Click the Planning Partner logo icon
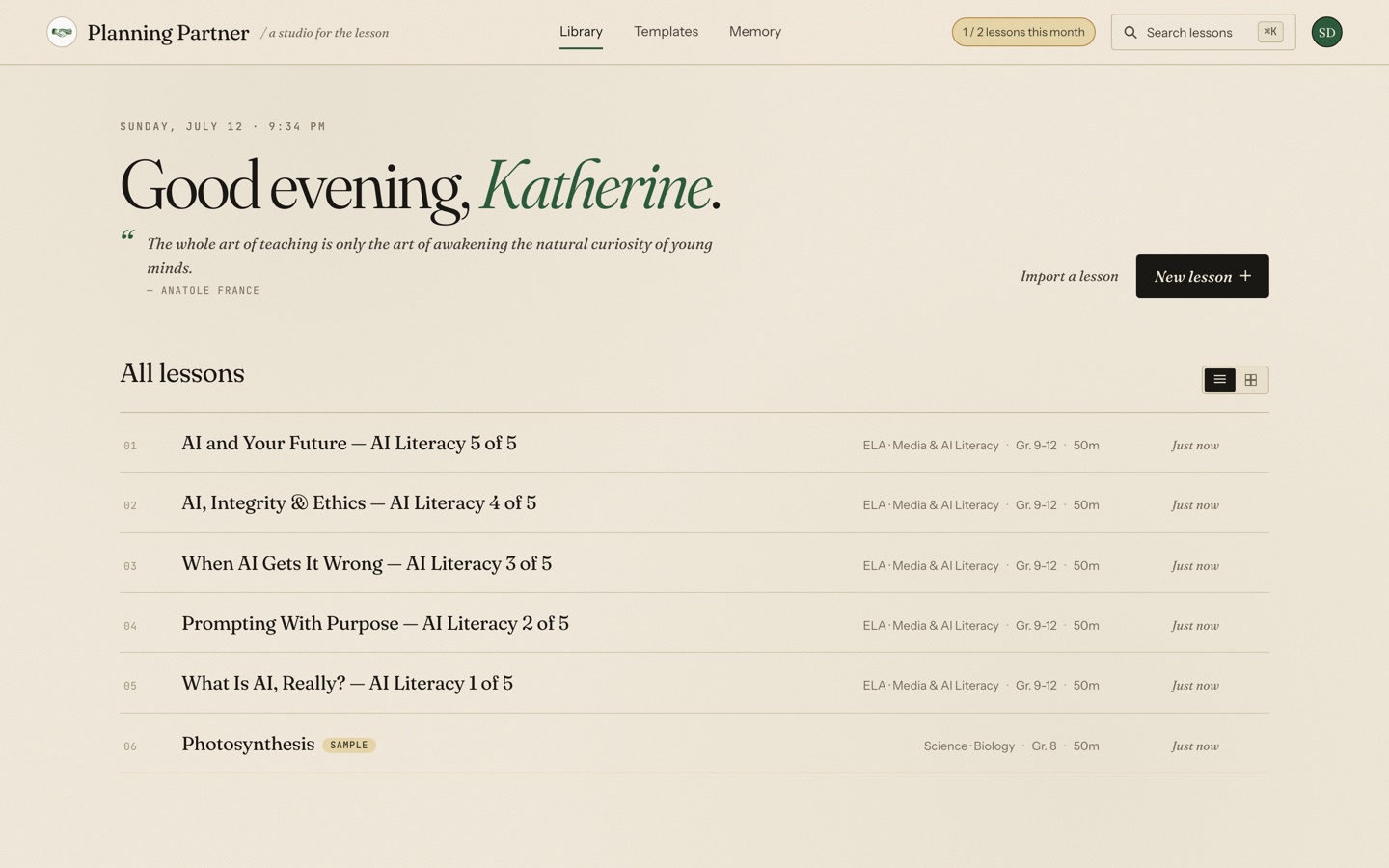This screenshot has width=1389, height=868. coord(62,32)
